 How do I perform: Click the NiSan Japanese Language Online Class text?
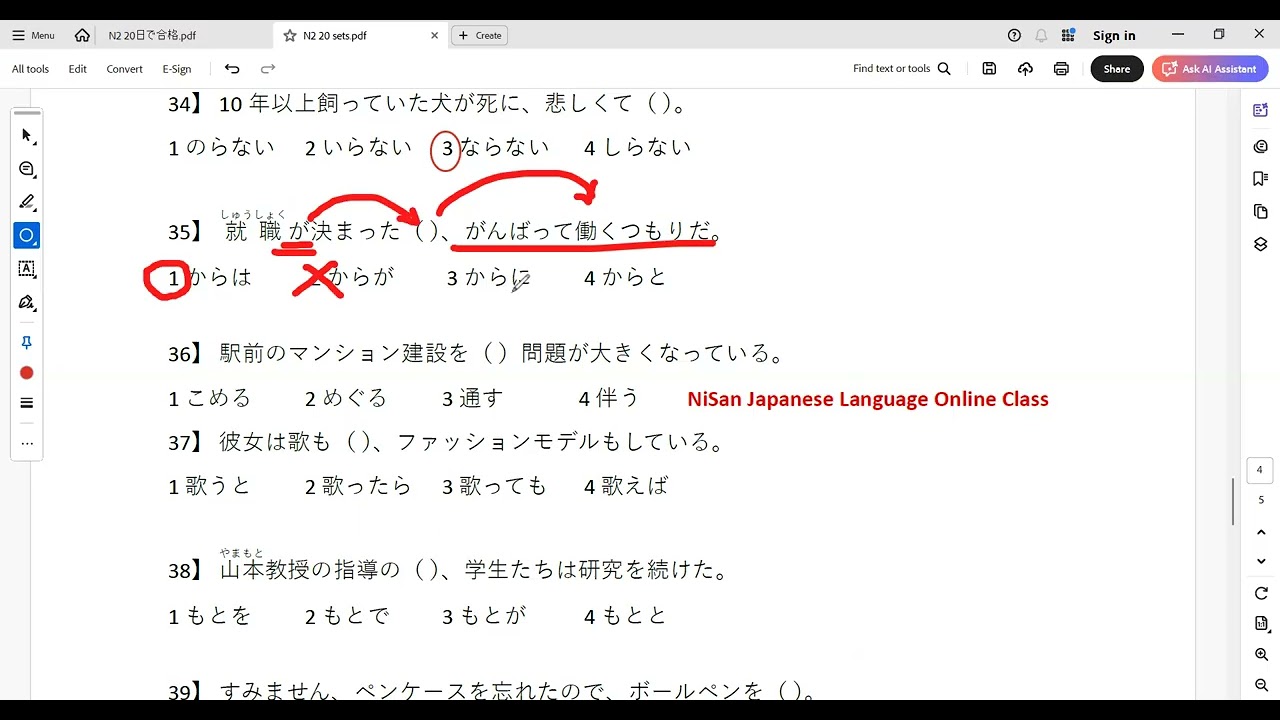pyautogui.click(x=868, y=399)
